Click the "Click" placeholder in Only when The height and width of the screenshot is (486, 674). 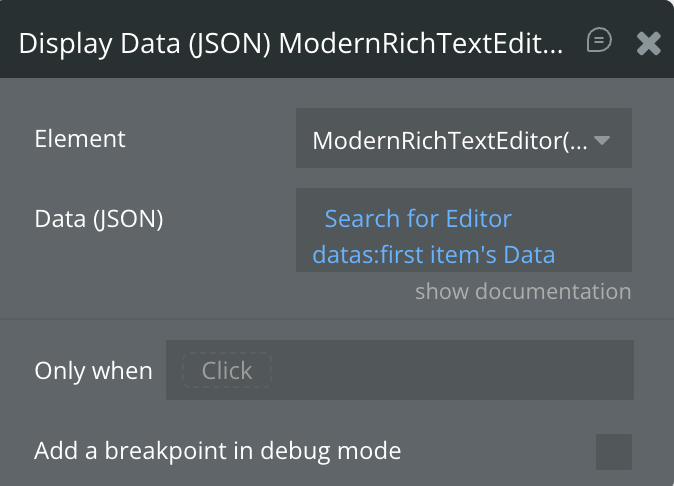pos(227,371)
